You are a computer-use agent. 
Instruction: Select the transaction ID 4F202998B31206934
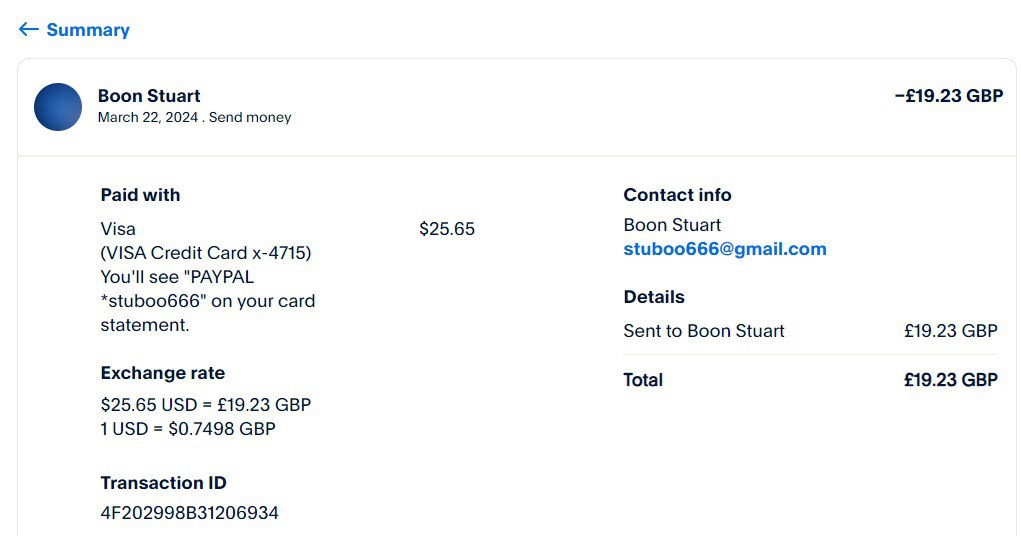pyautogui.click(x=189, y=513)
